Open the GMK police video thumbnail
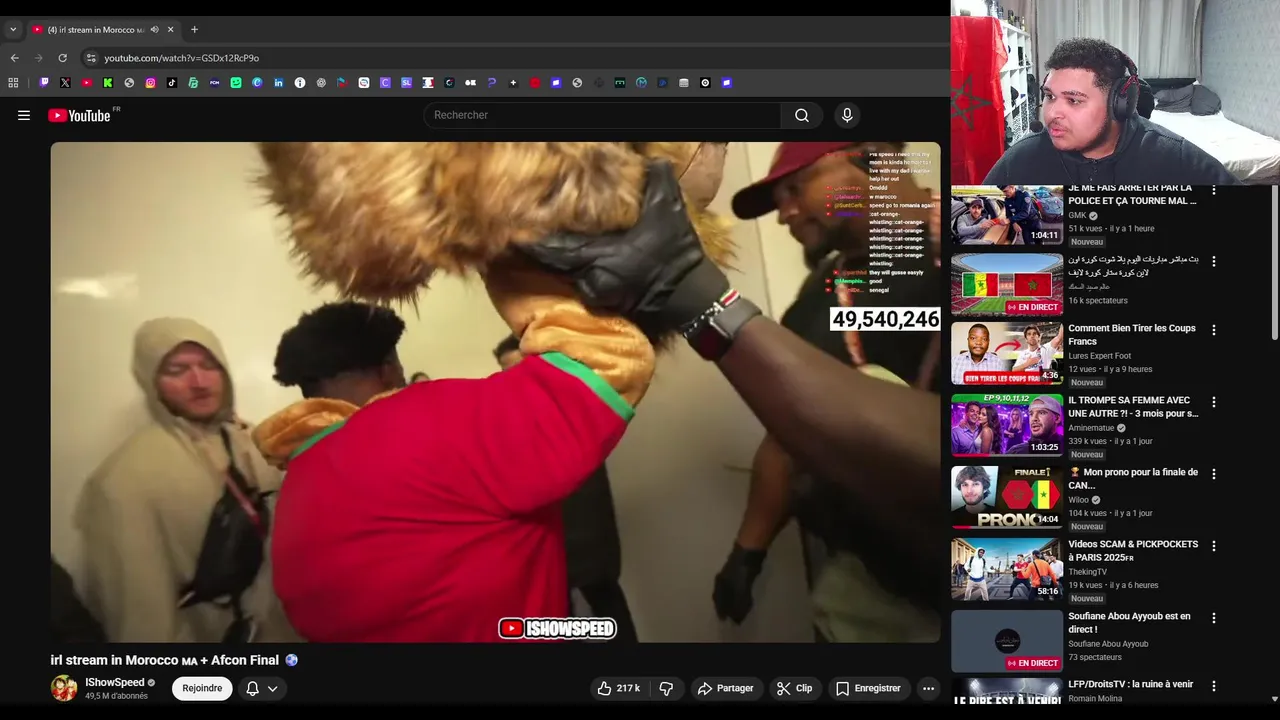 (x=1007, y=215)
